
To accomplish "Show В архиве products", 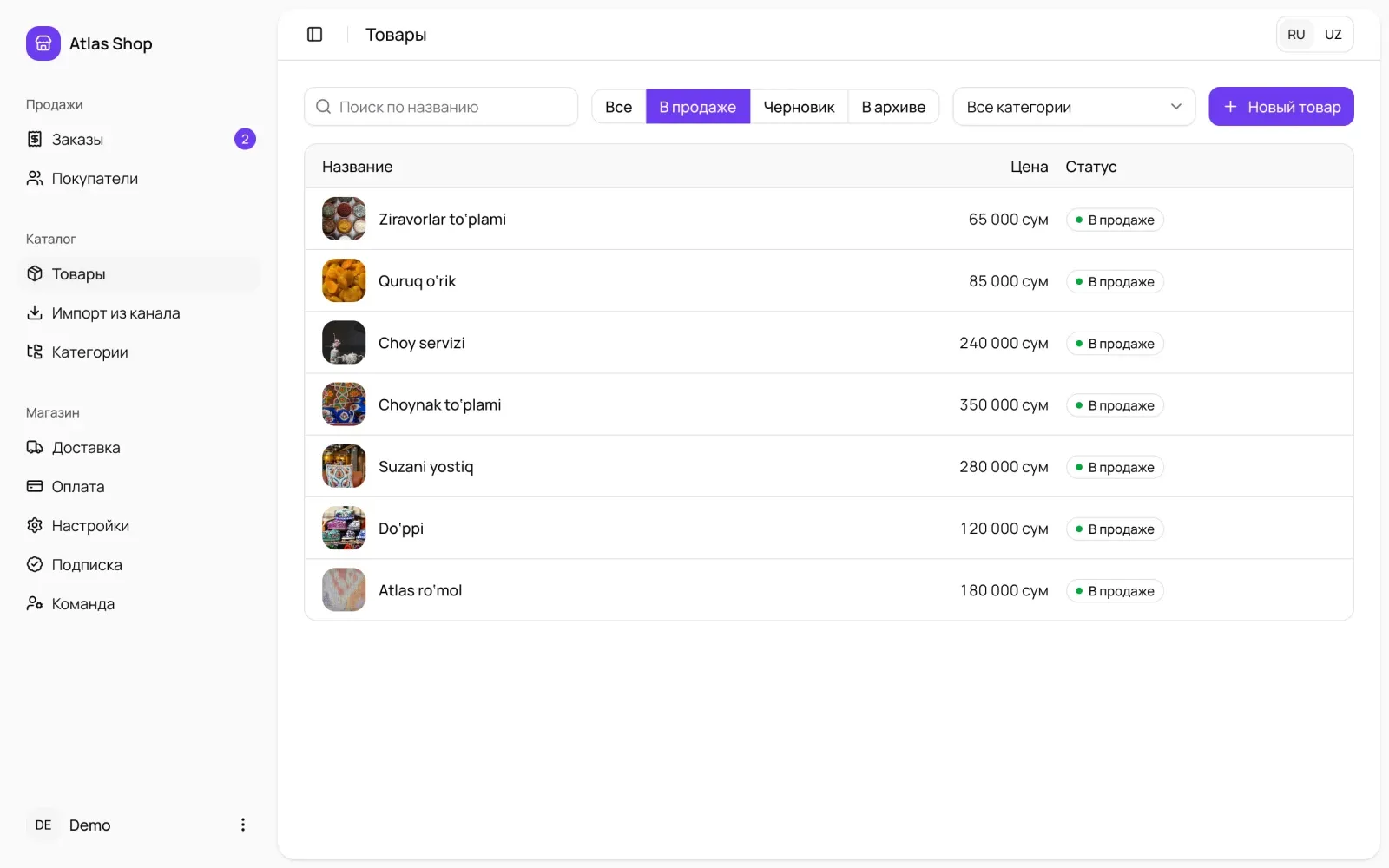I will (x=893, y=107).
